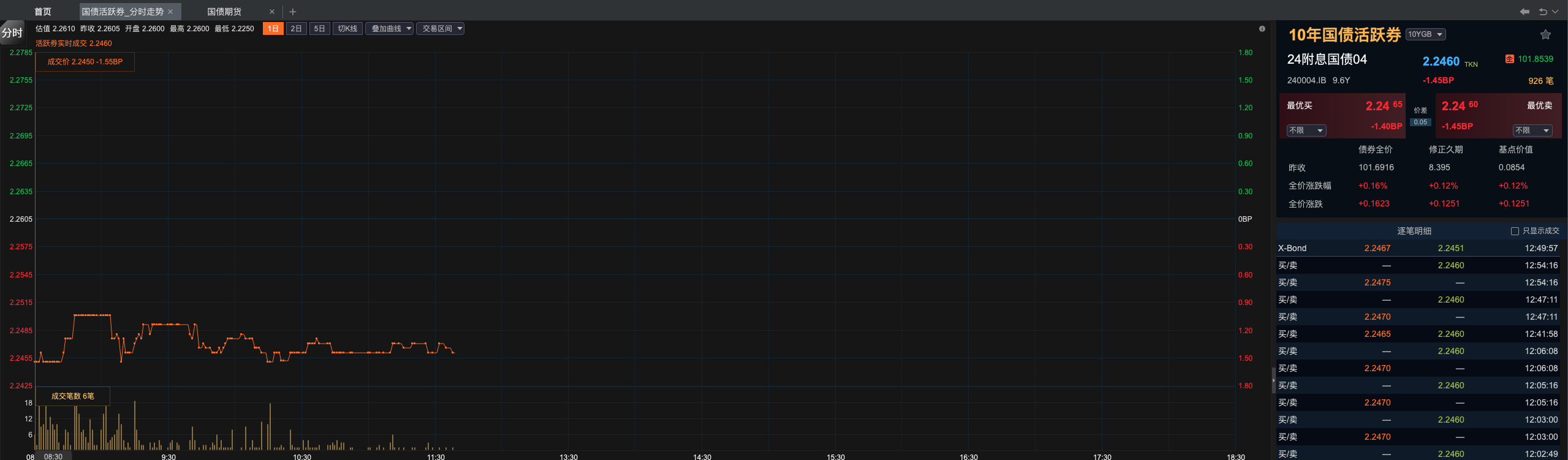The image size is (1568, 460).
Task: Select the X-Bond row at 12:49:57
Action: (1418, 248)
